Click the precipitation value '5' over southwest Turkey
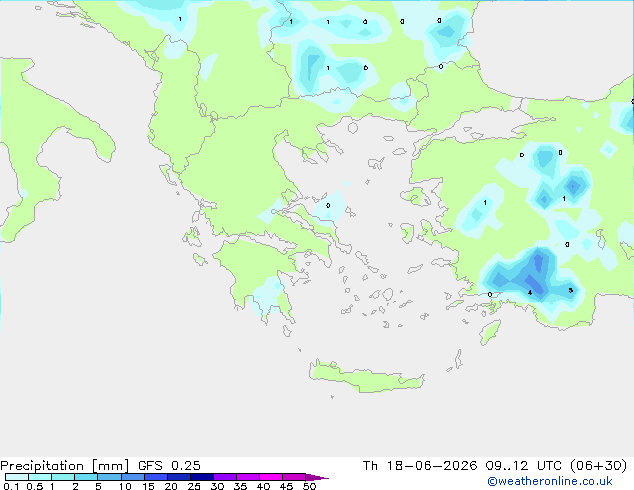 [571, 290]
